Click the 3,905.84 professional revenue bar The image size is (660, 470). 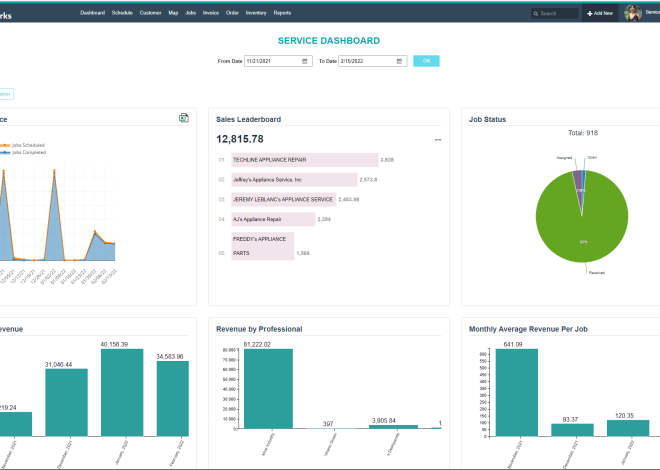[x=394, y=427]
